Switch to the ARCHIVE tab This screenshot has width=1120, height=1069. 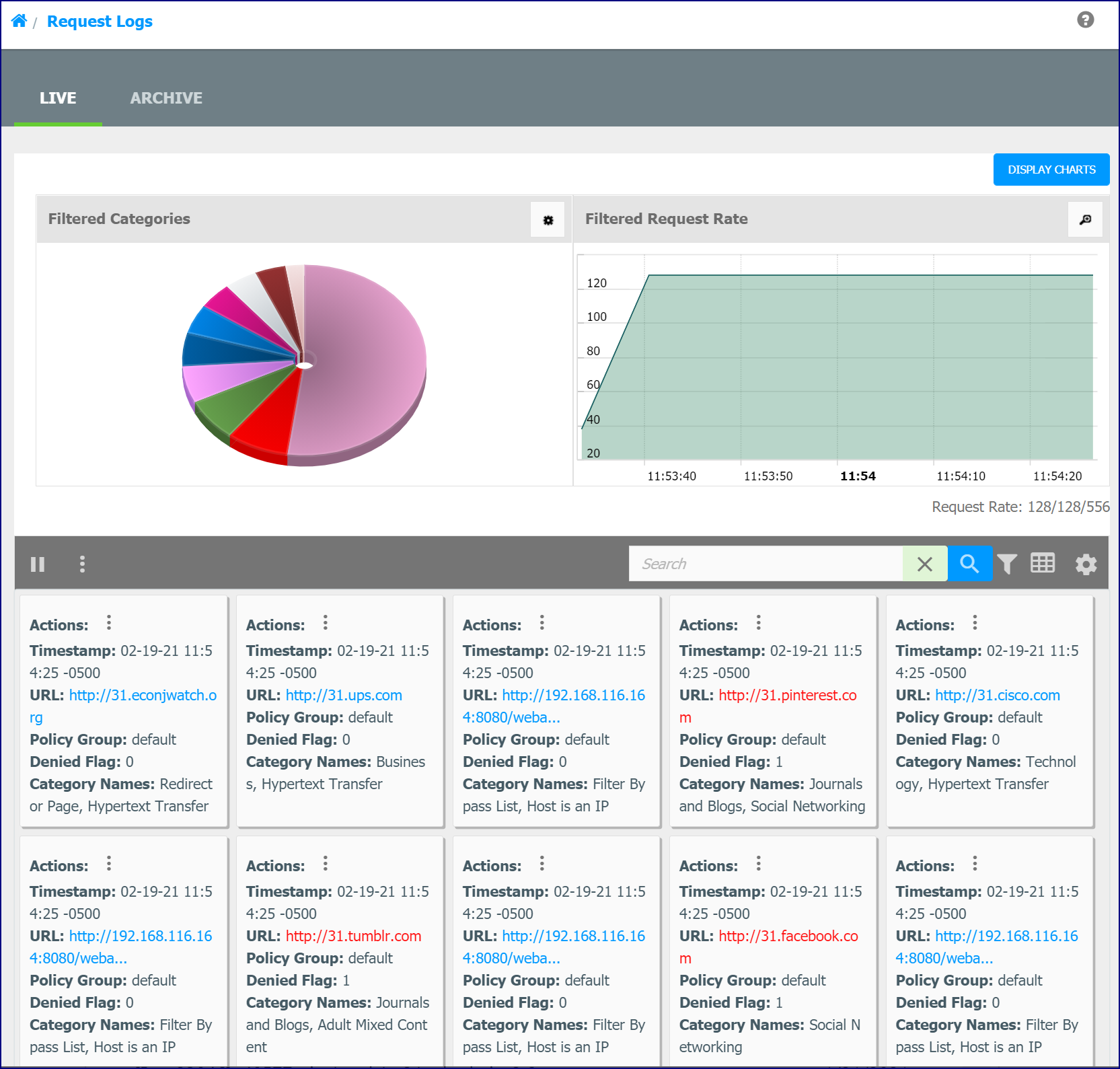[166, 98]
